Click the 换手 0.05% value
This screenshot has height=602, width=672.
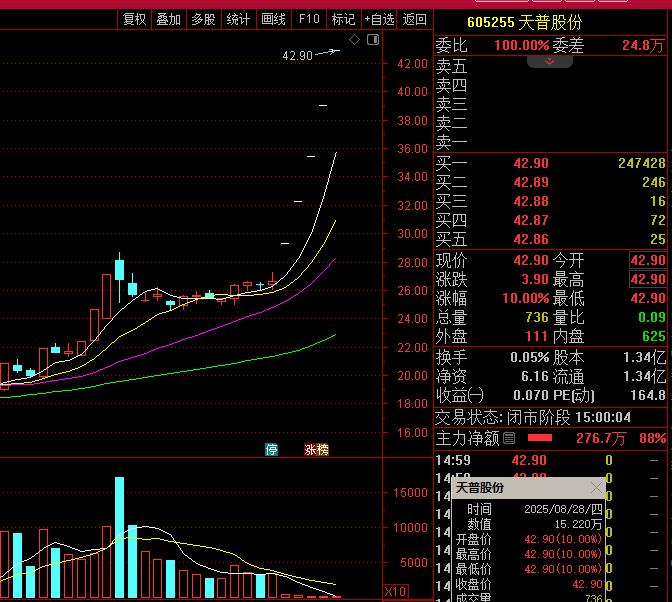[530, 357]
